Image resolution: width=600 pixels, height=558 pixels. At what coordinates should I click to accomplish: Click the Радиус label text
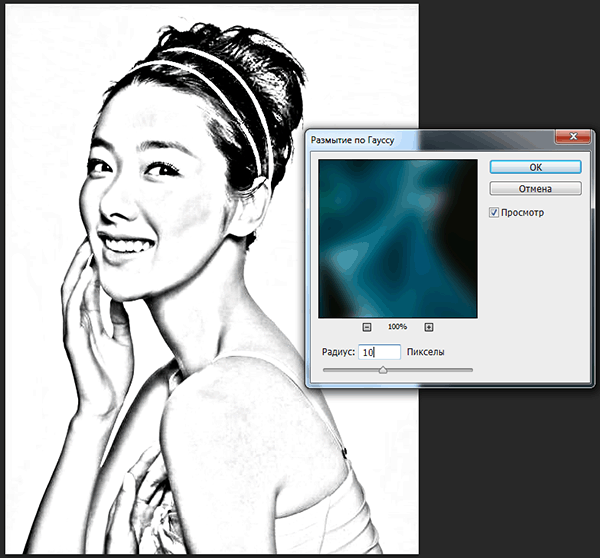click(x=339, y=352)
